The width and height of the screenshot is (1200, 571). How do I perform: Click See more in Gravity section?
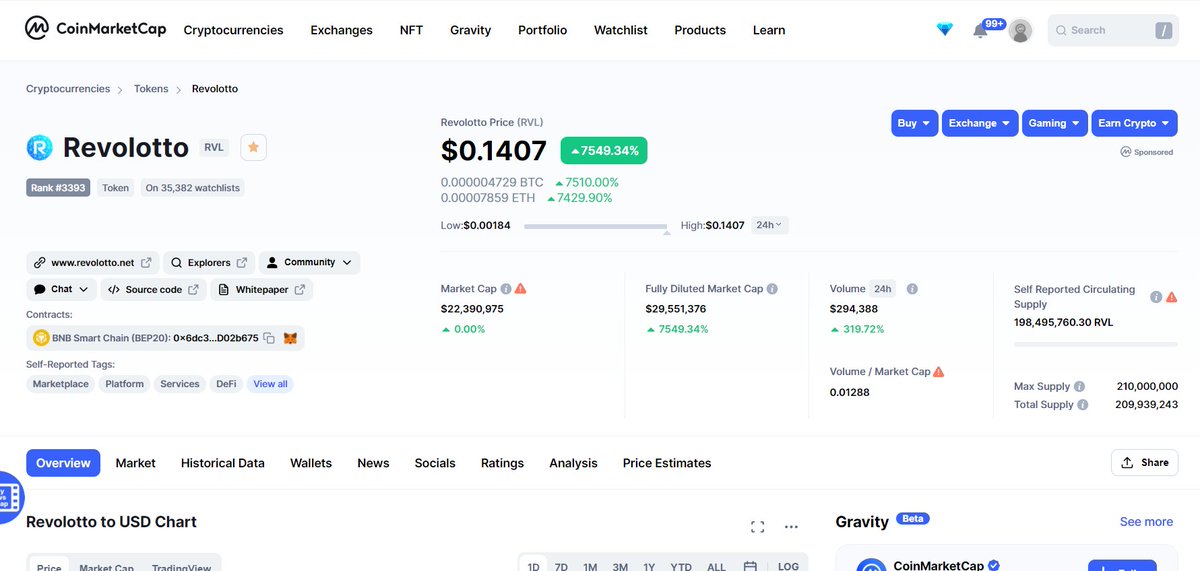[1146, 522]
